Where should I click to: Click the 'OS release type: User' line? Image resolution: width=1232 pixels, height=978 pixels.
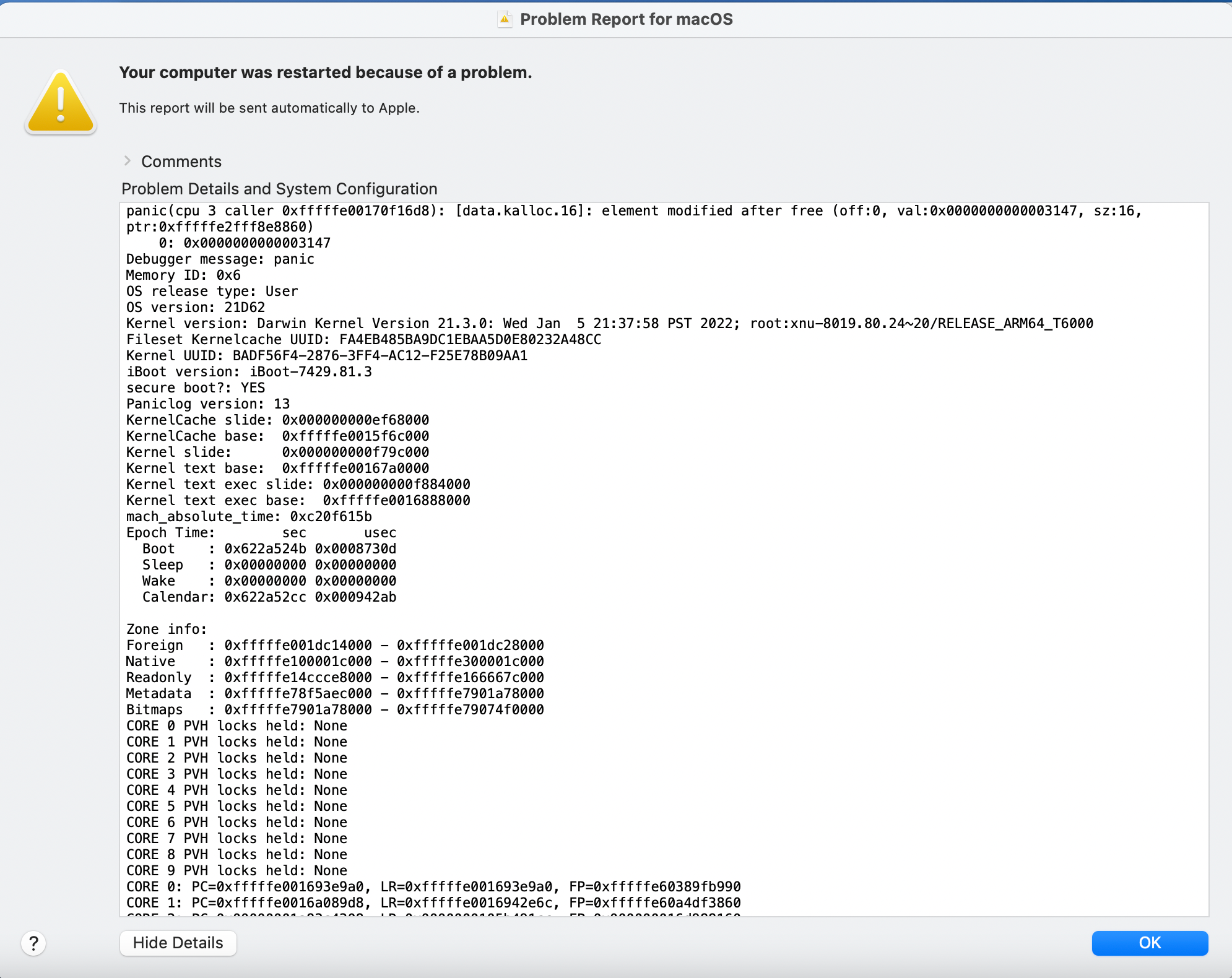[x=212, y=292]
